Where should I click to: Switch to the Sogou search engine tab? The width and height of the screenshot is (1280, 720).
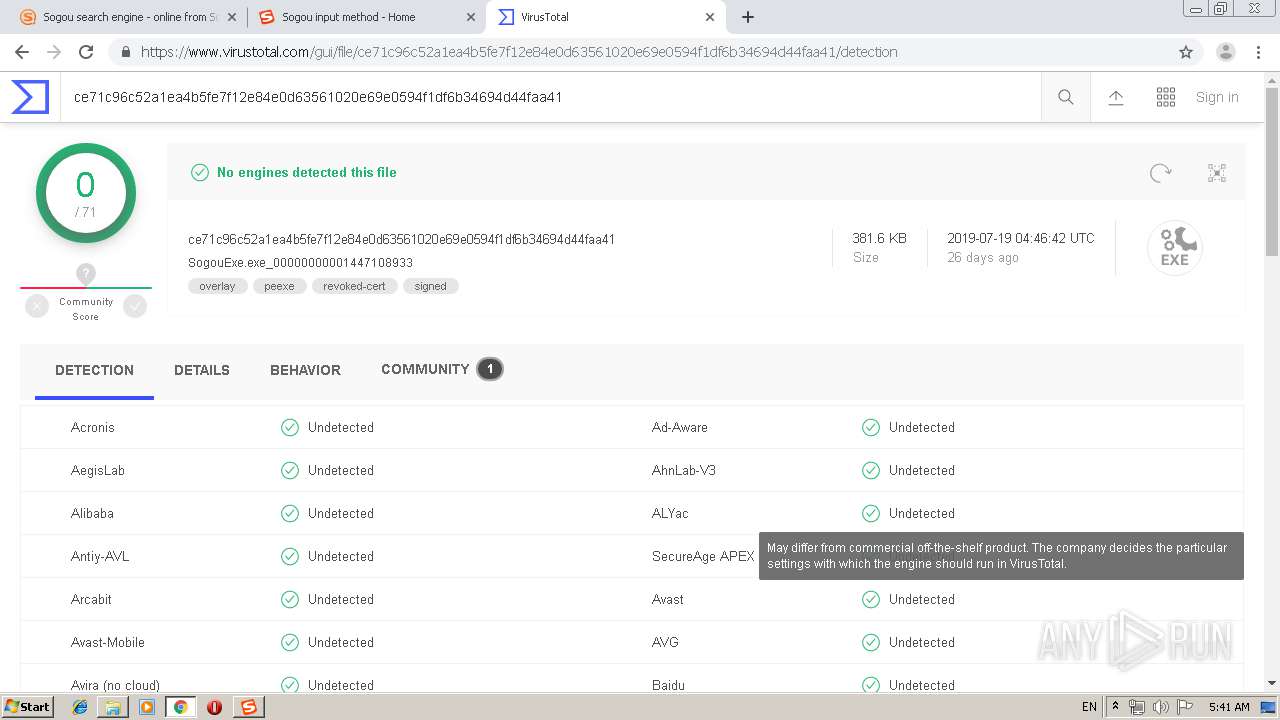pos(127,17)
